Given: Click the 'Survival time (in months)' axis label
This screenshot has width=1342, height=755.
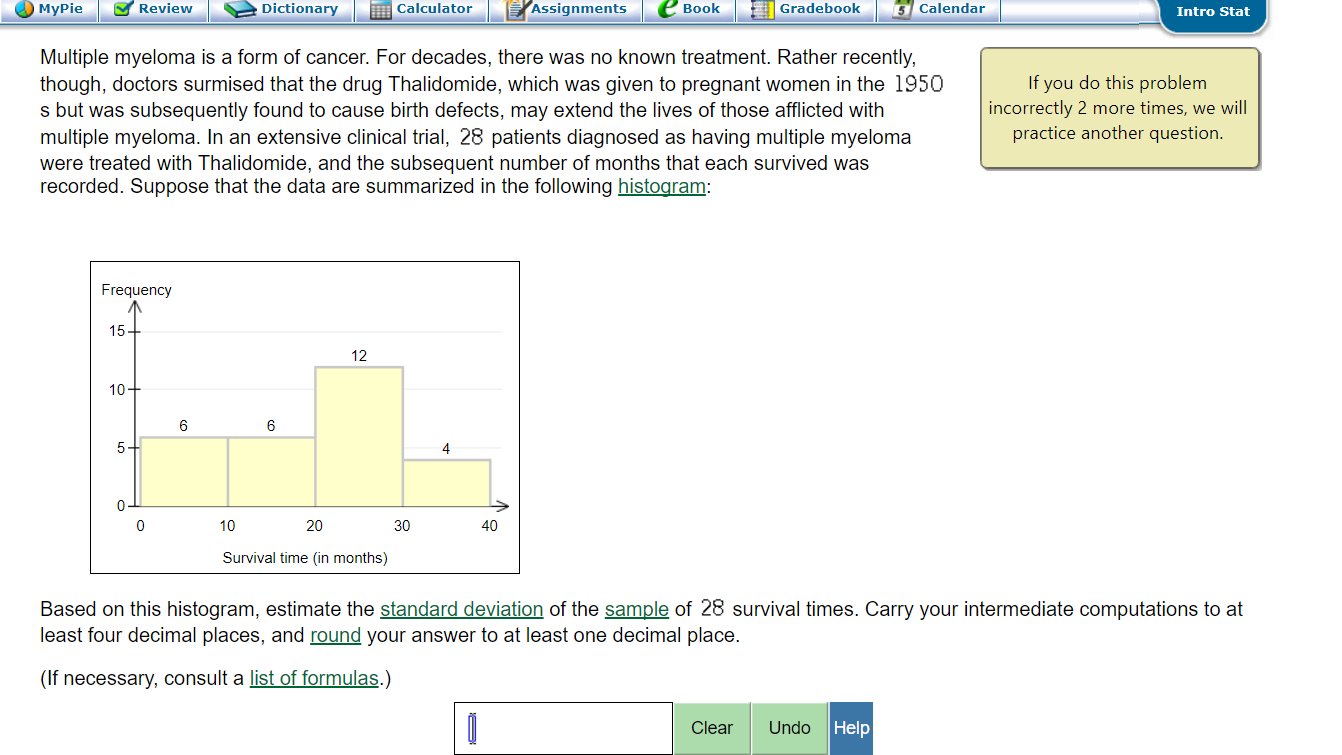Looking at the screenshot, I should pyautogui.click(x=305, y=558).
